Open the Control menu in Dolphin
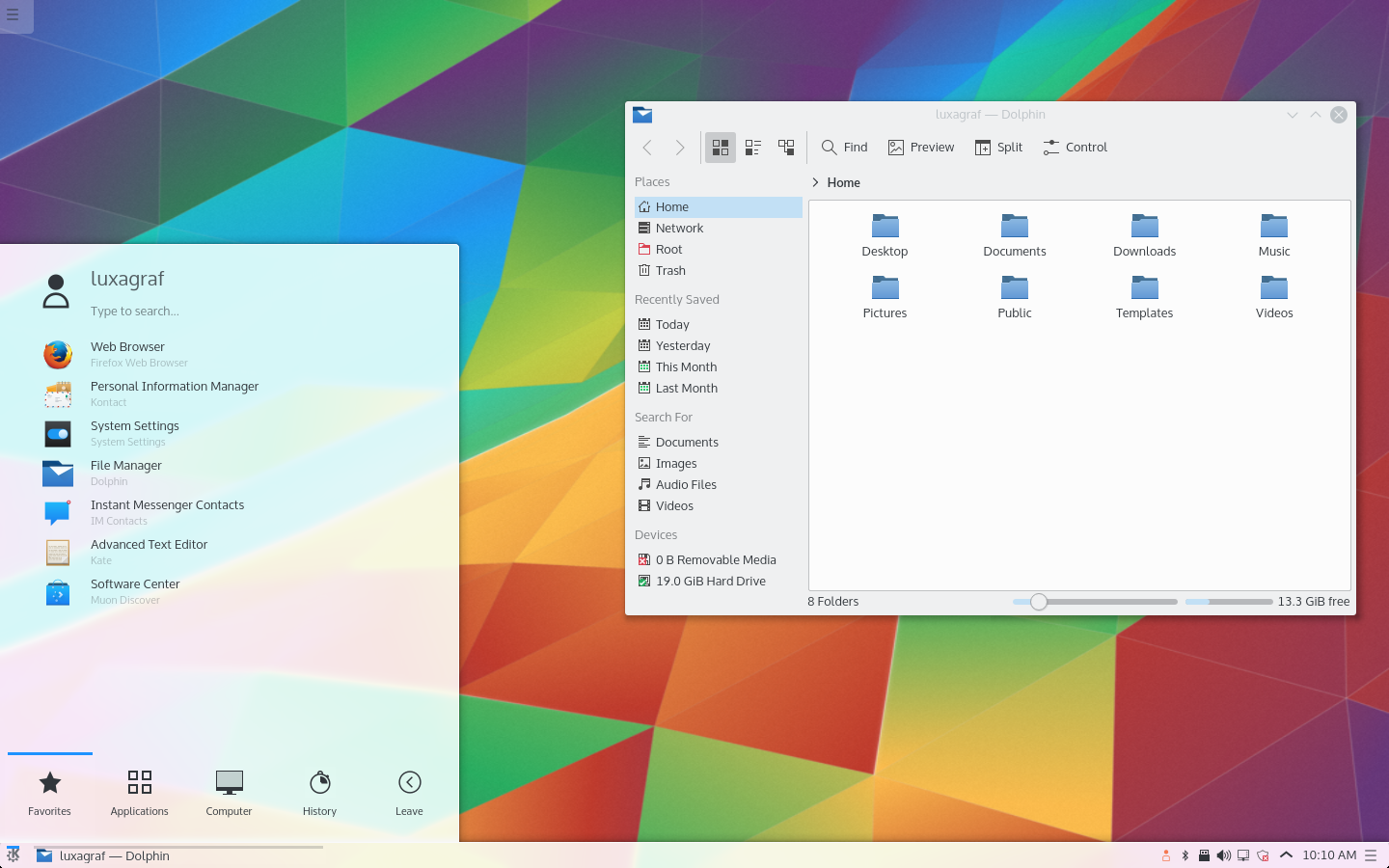 1074,147
